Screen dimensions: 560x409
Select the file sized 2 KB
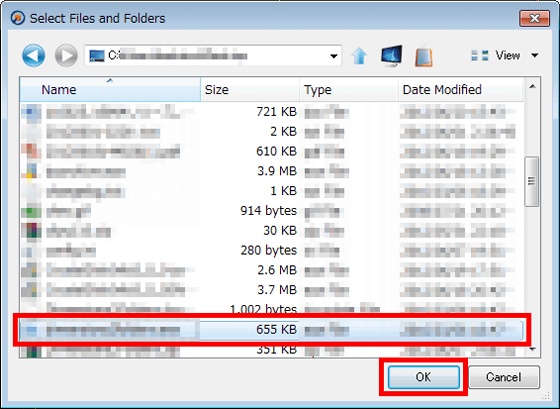click(271, 132)
